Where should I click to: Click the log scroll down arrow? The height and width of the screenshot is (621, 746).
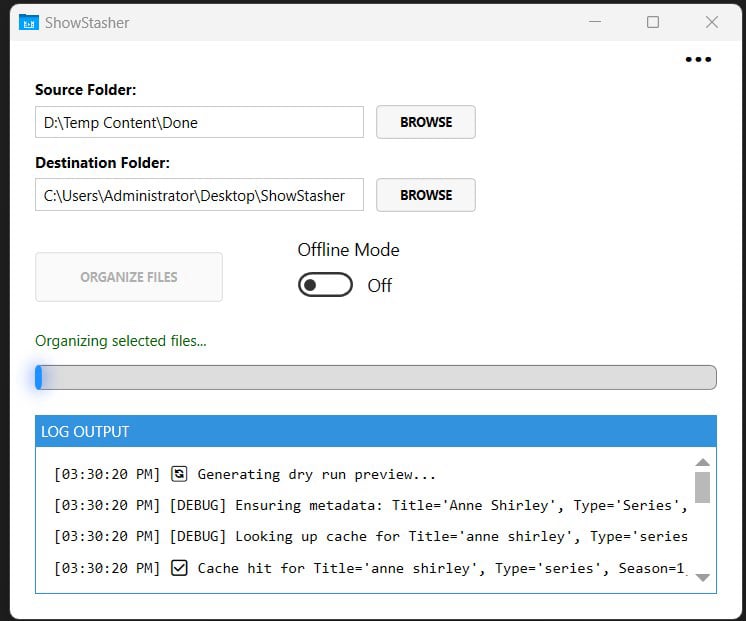702,578
